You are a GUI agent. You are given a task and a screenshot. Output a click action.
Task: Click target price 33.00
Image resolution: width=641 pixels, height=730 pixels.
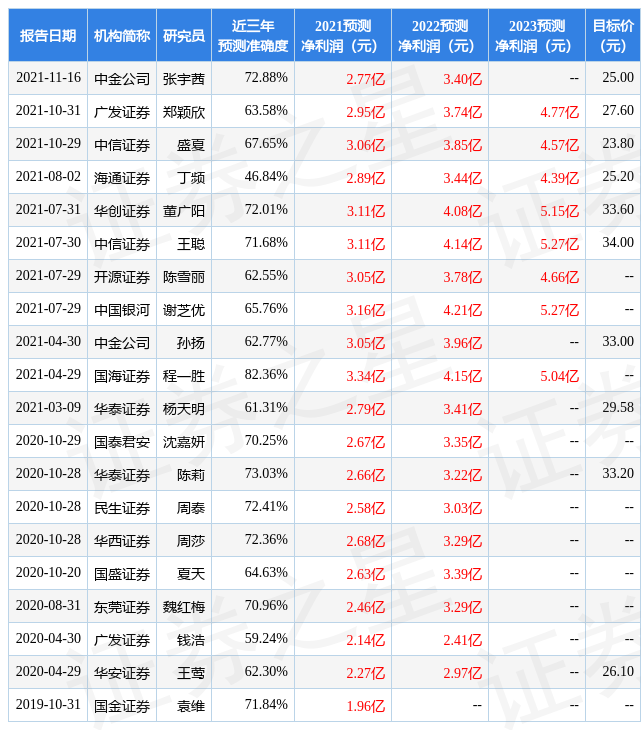(618, 342)
